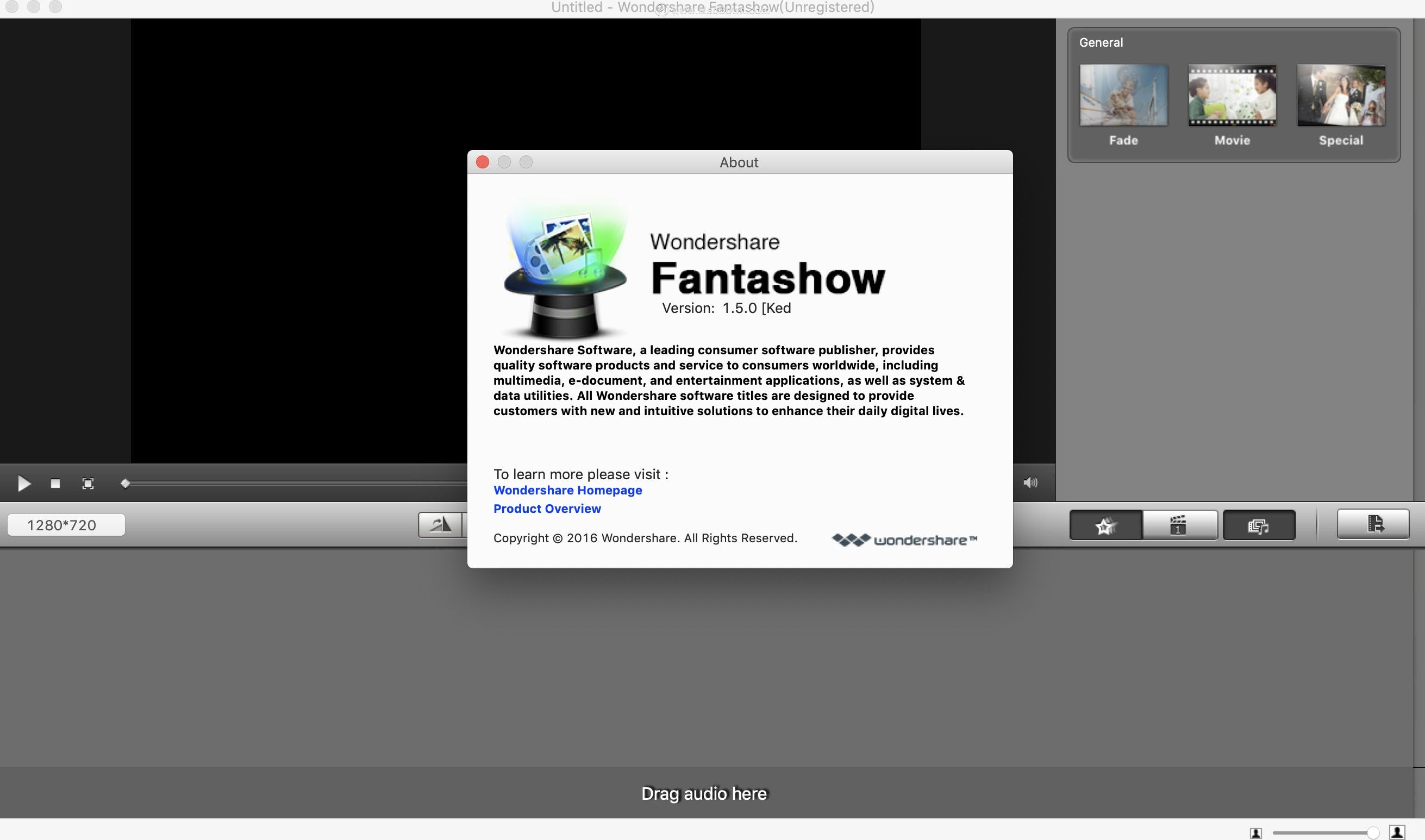The width and height of the screenshot is (1425, 840).
Task: Select the Fade style thumbnail
Action: 1123,95
